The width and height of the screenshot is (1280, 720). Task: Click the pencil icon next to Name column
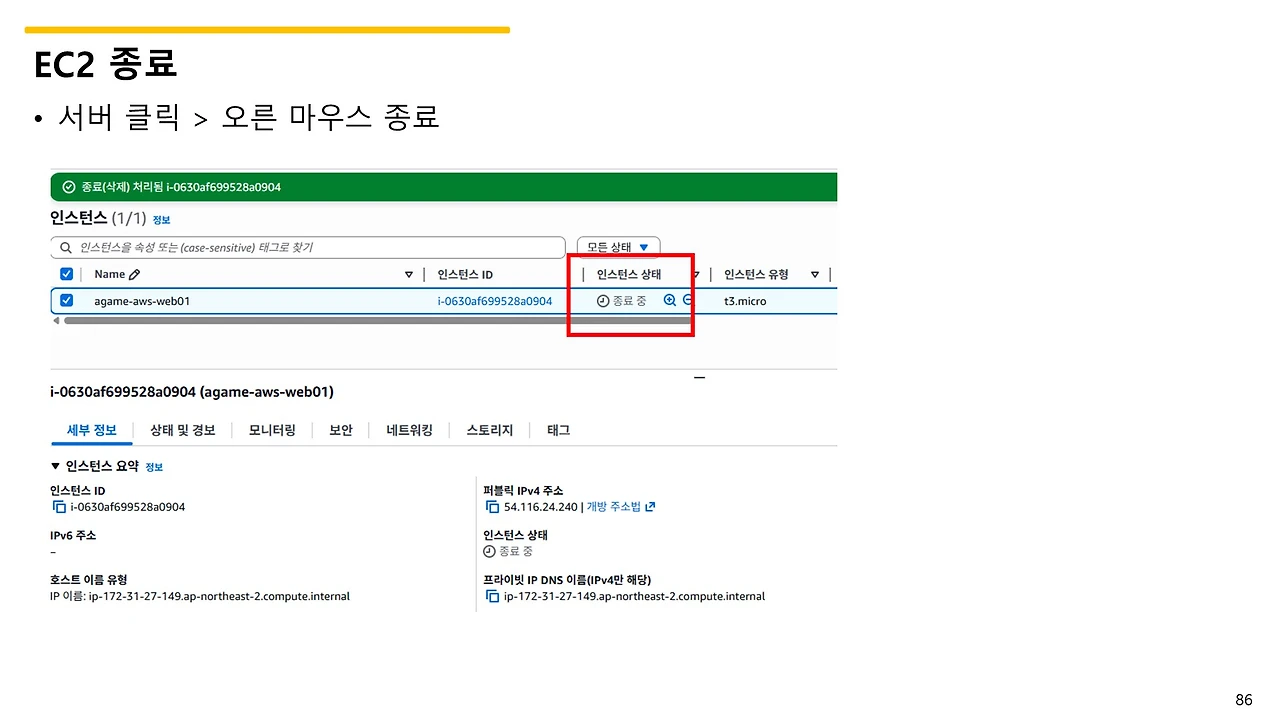click(x=132, y=273)
